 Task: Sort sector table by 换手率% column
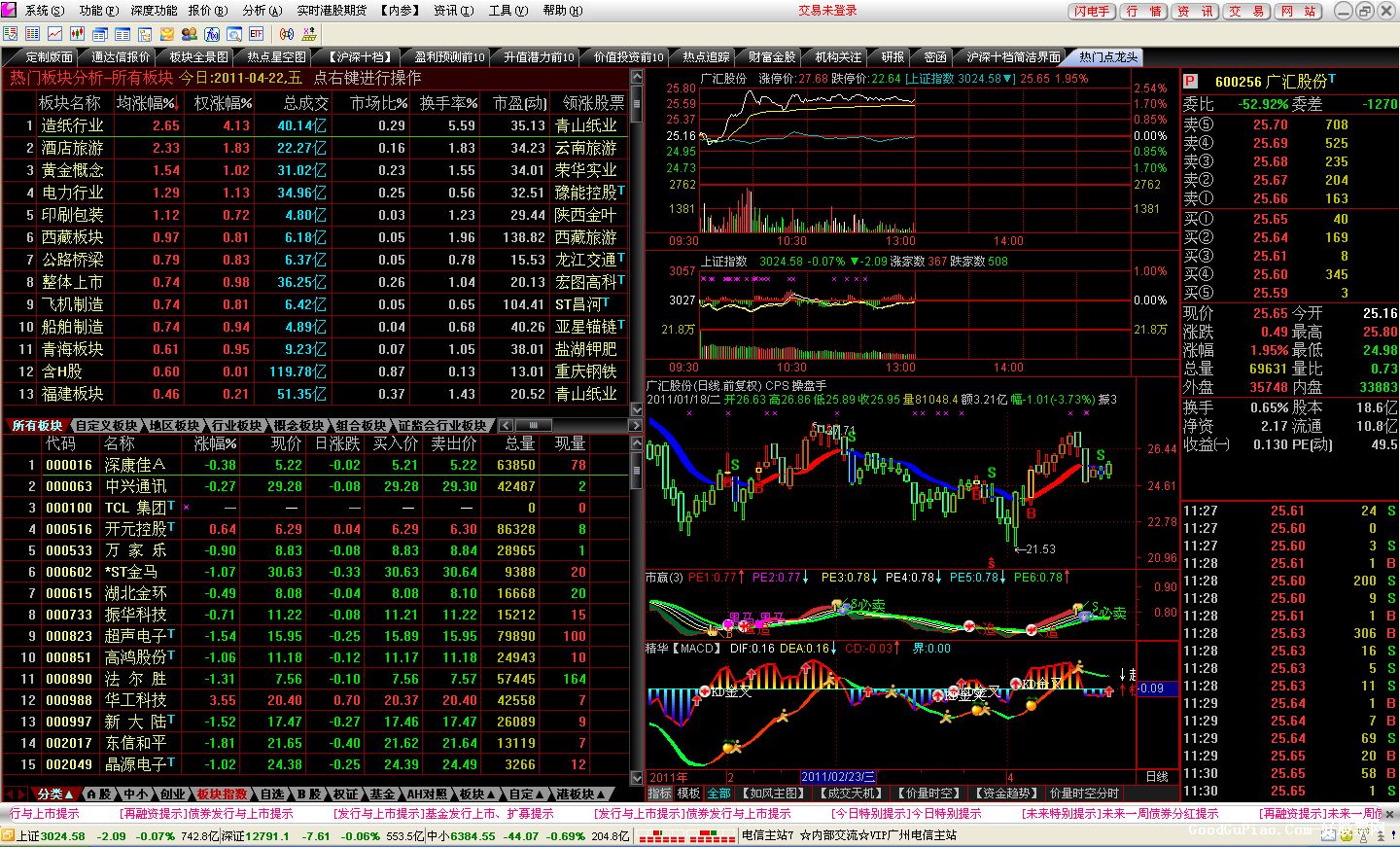click(x=448, y=103)
